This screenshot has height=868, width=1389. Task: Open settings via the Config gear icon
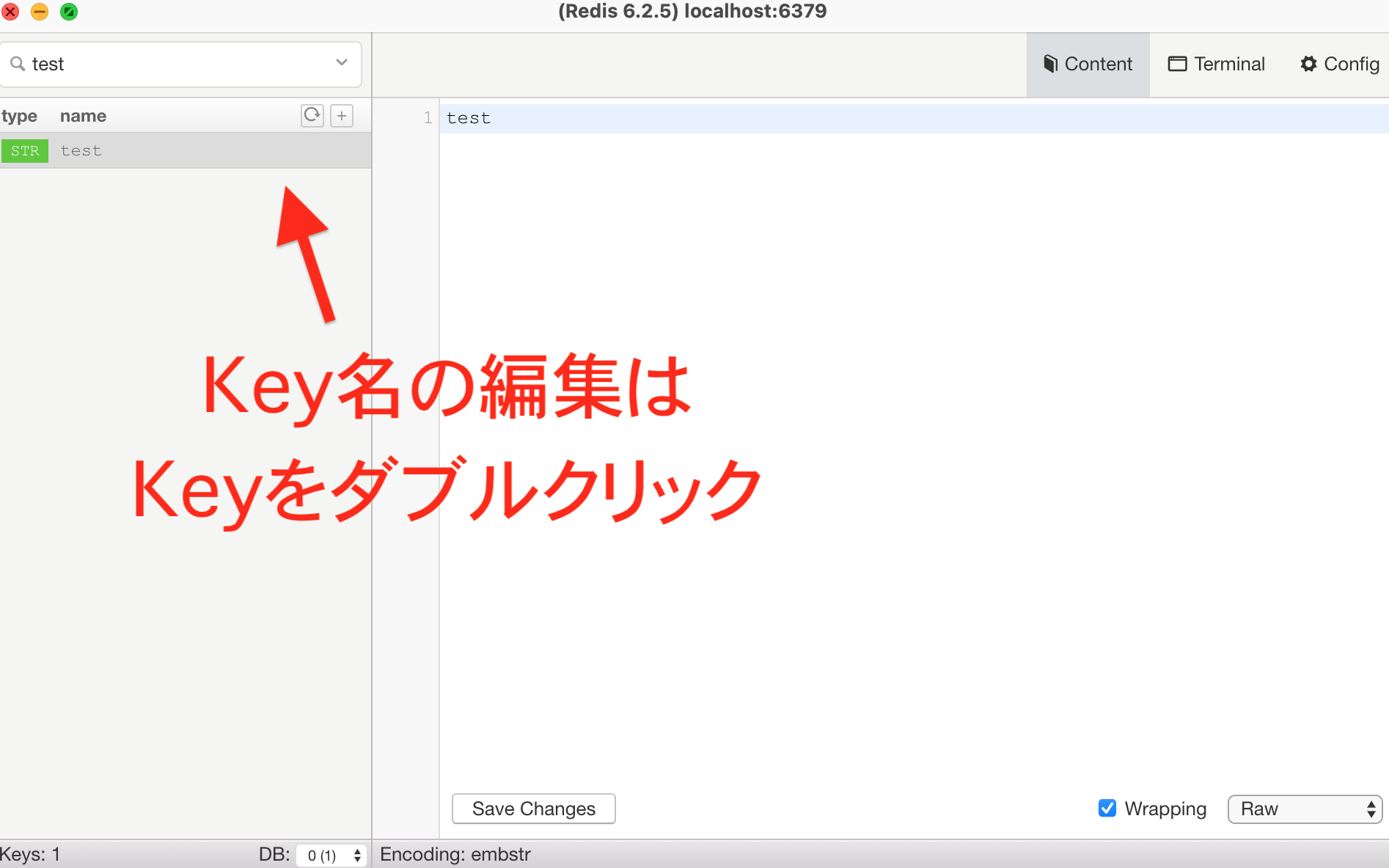[x=1309, y=64]
